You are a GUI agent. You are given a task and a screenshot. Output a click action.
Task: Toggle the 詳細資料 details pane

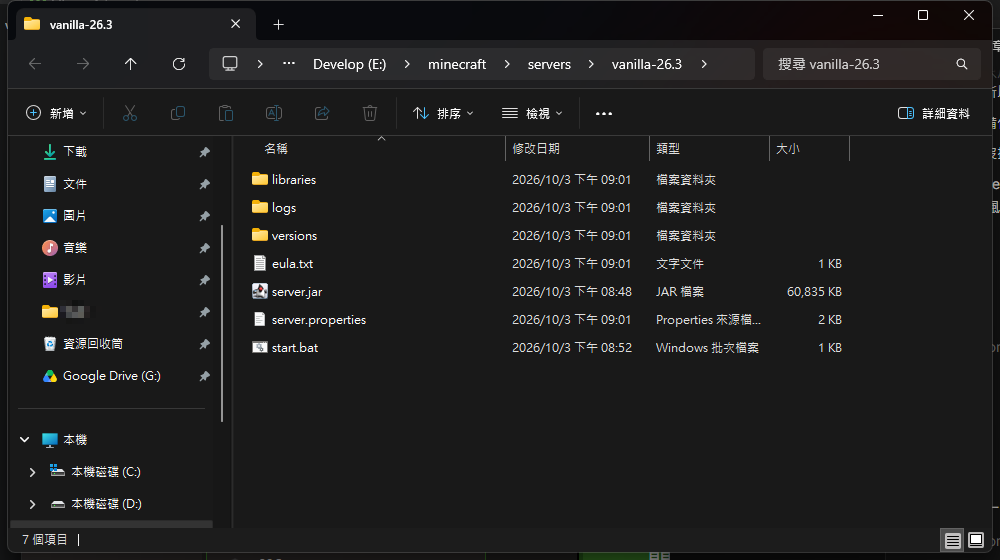click(x=934, y=114)
